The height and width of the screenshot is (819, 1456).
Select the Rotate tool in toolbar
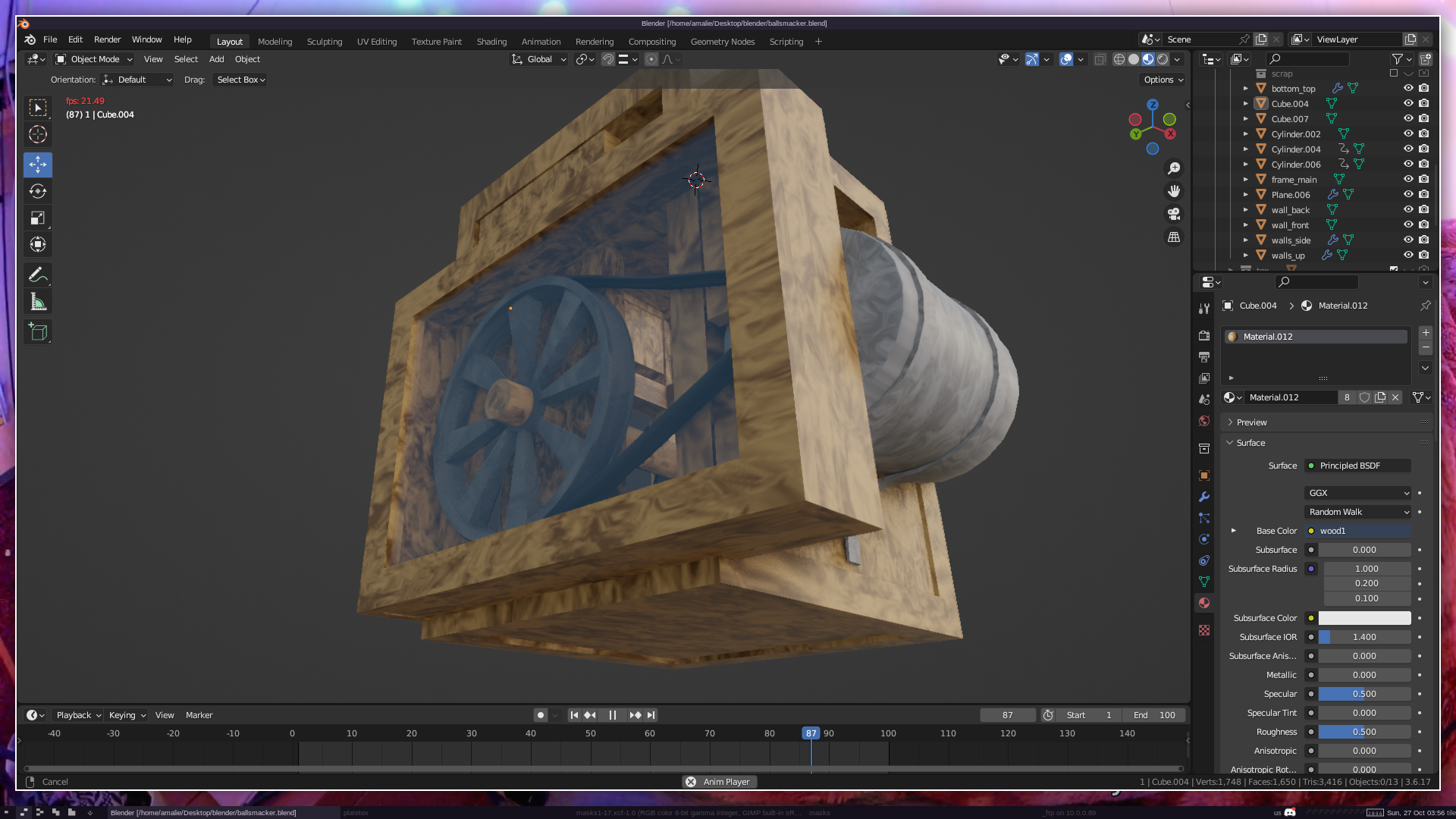[x=38, y=191]
